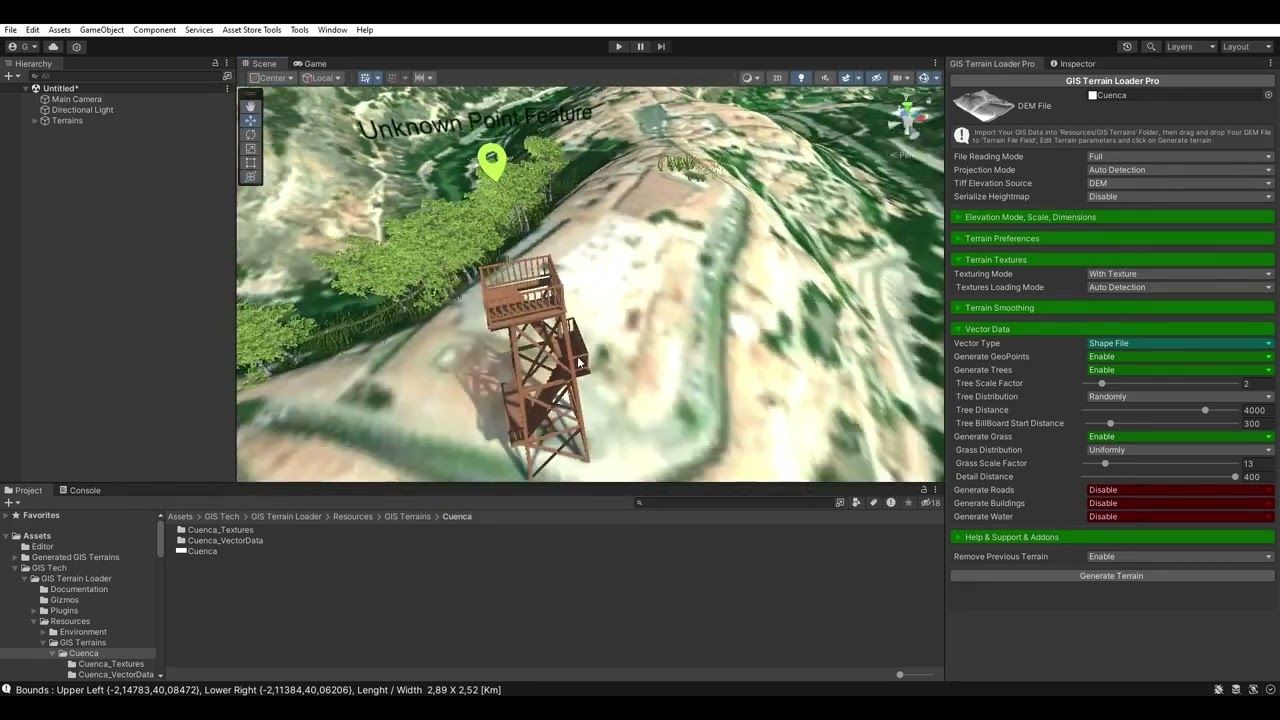
Task: Open the version control settings icon
Action: pos(76,46)
